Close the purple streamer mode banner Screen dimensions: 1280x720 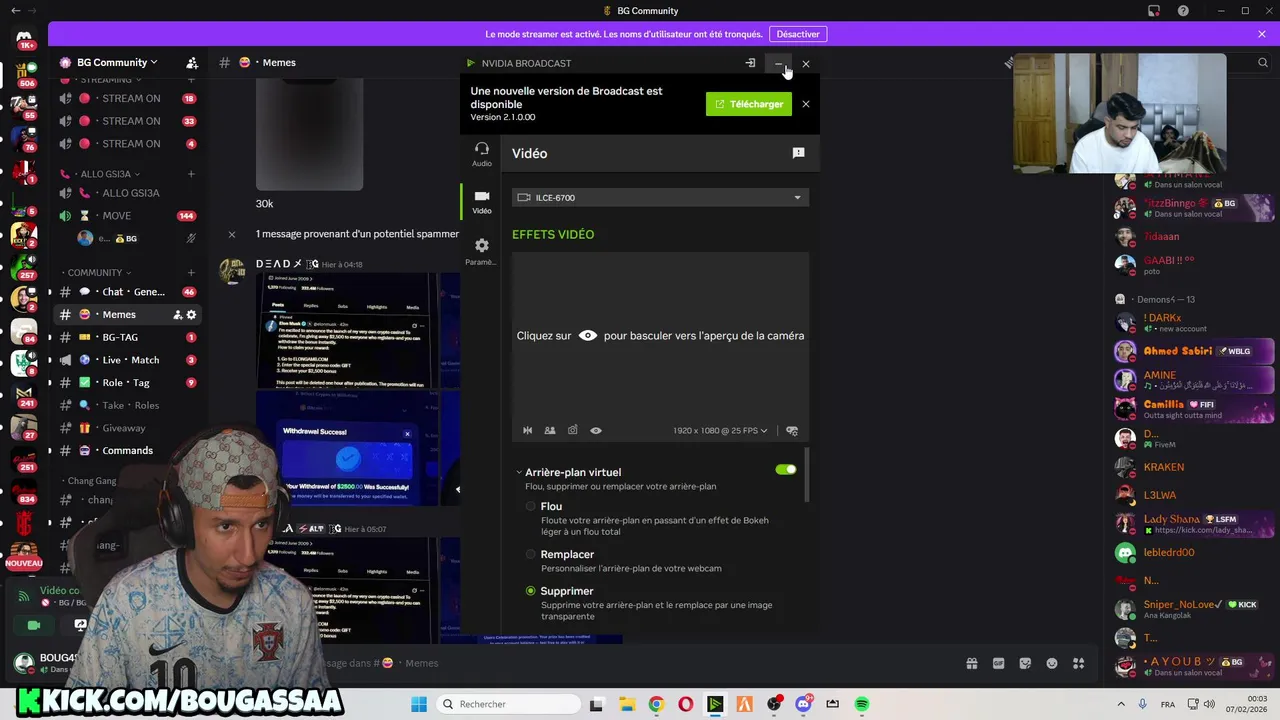click(x=1262, y=34)
